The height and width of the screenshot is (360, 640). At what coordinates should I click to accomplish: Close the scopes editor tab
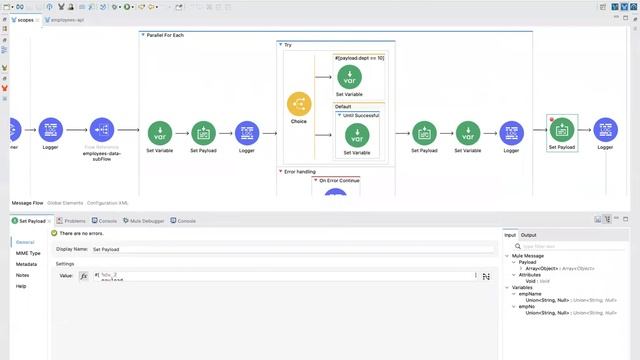pos(38,20)
